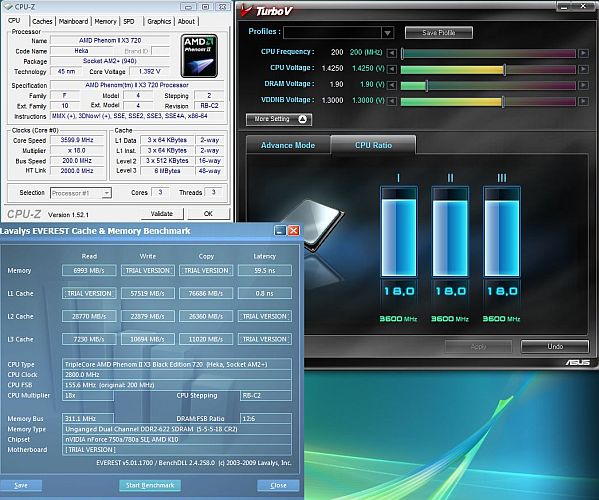Click the Core Speed 3599.9 MHz field
The height and width of the screenshot is (500, 599).
pos(77,140)
